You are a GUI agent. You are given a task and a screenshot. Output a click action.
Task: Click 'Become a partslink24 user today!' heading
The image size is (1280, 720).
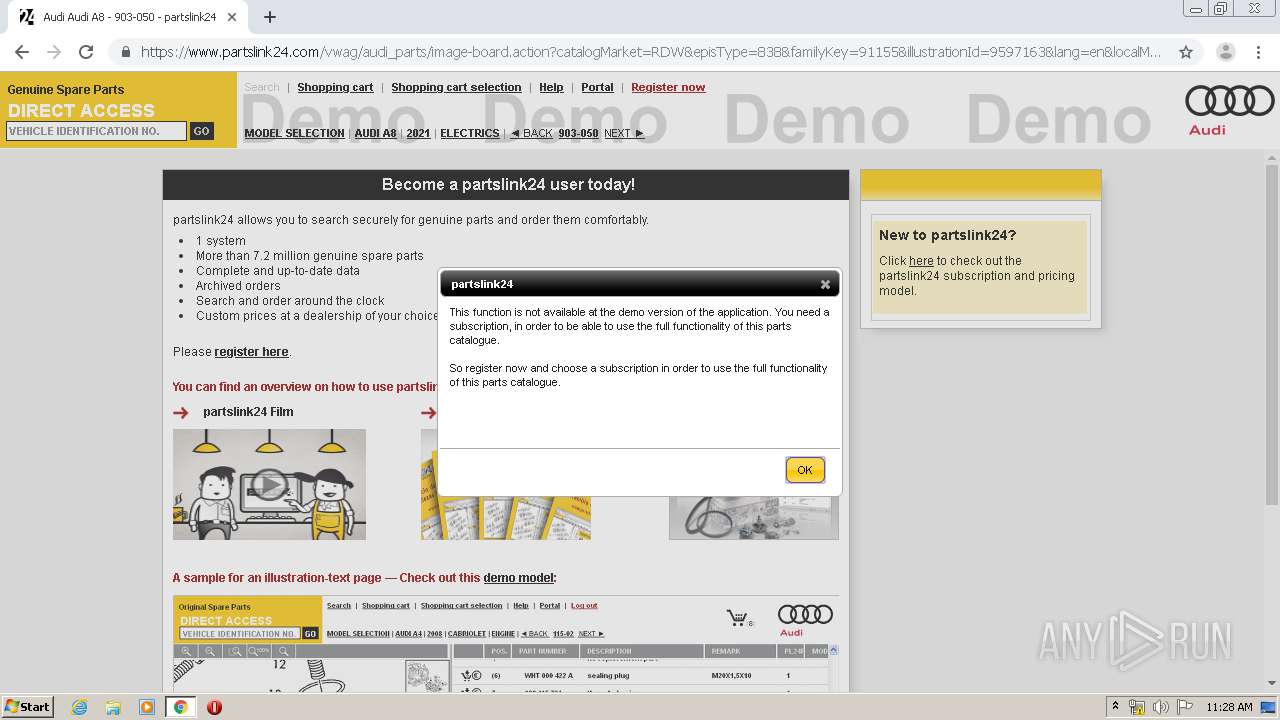click(508, 185)
